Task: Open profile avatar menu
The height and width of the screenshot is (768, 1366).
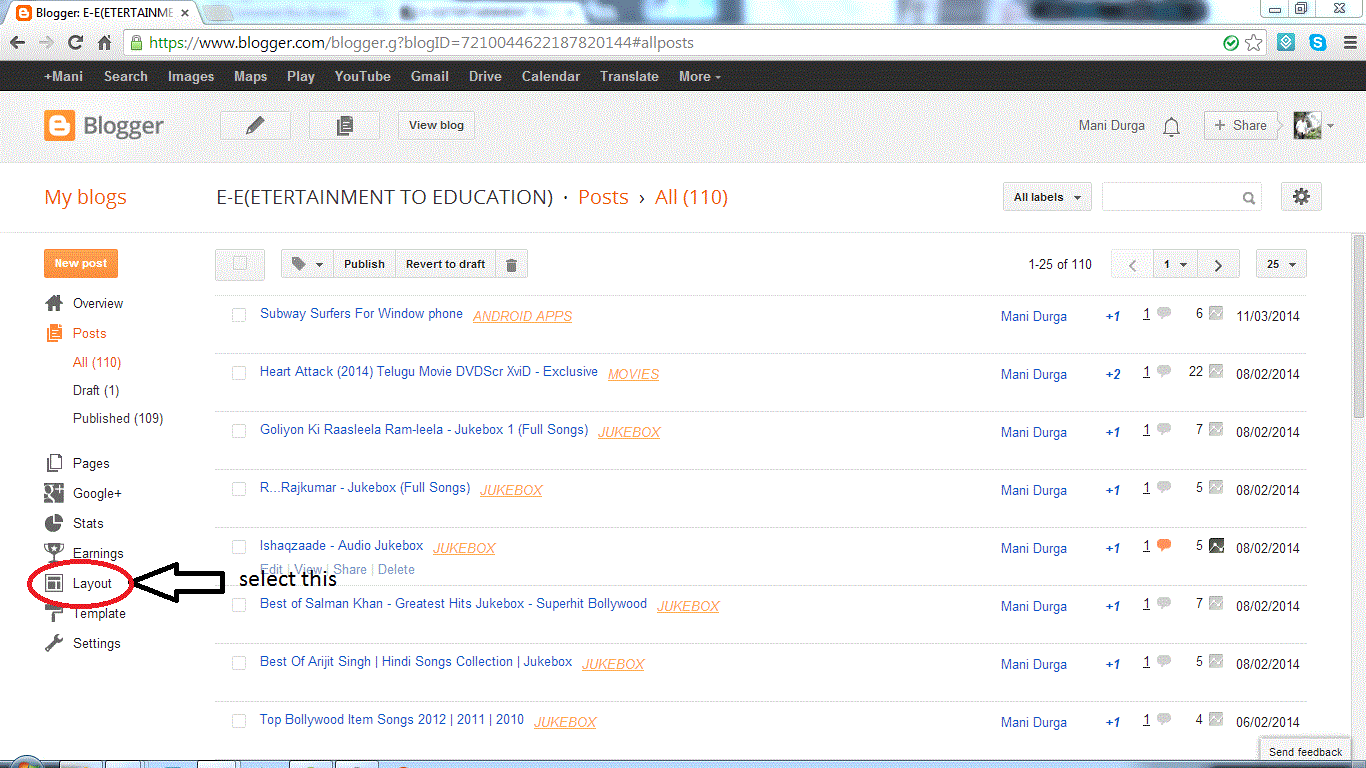Action: coord(1313,125)
